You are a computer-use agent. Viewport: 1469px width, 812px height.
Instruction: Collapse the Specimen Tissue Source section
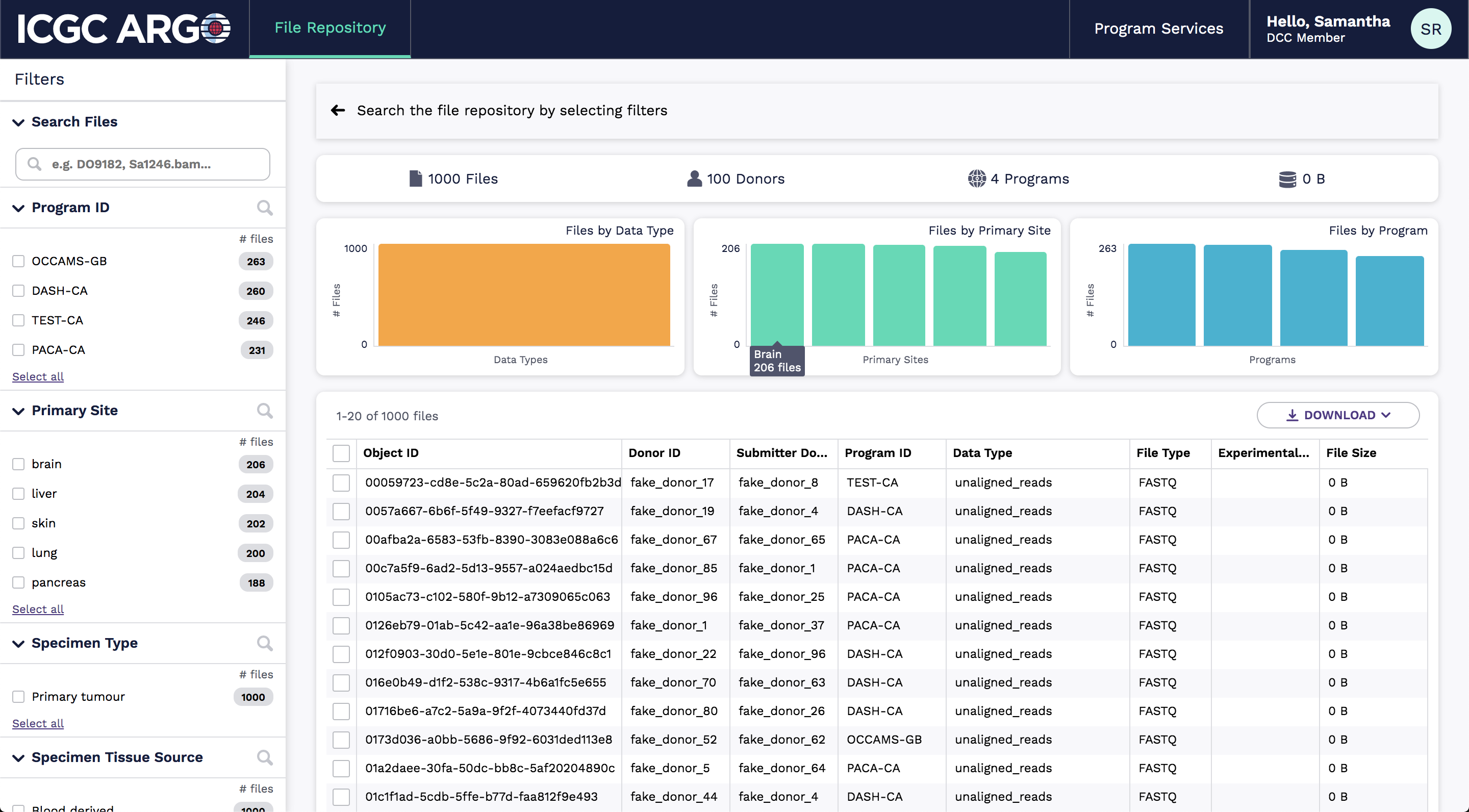click(17, 758)
